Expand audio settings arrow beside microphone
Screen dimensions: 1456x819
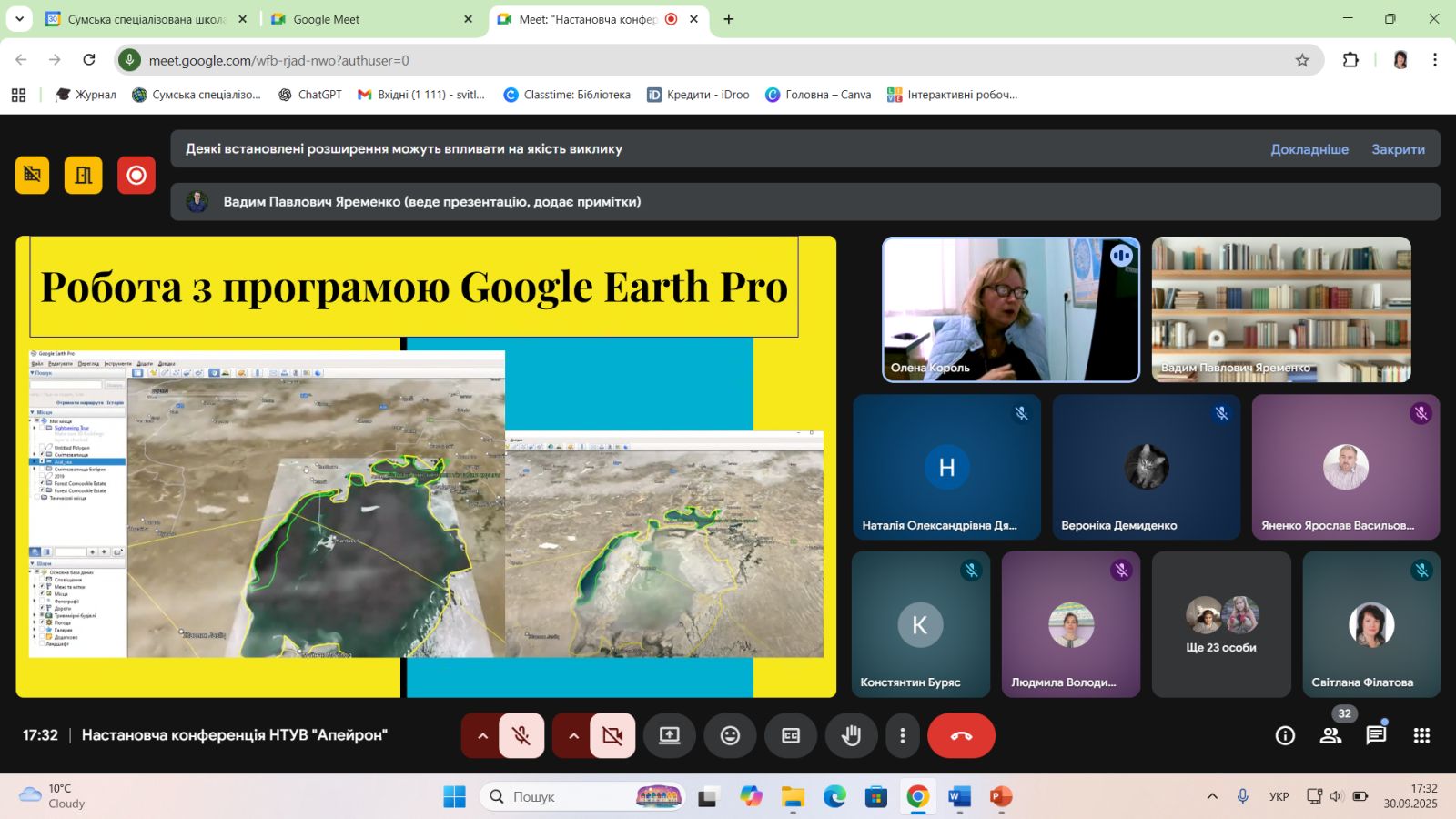[482, 735]
